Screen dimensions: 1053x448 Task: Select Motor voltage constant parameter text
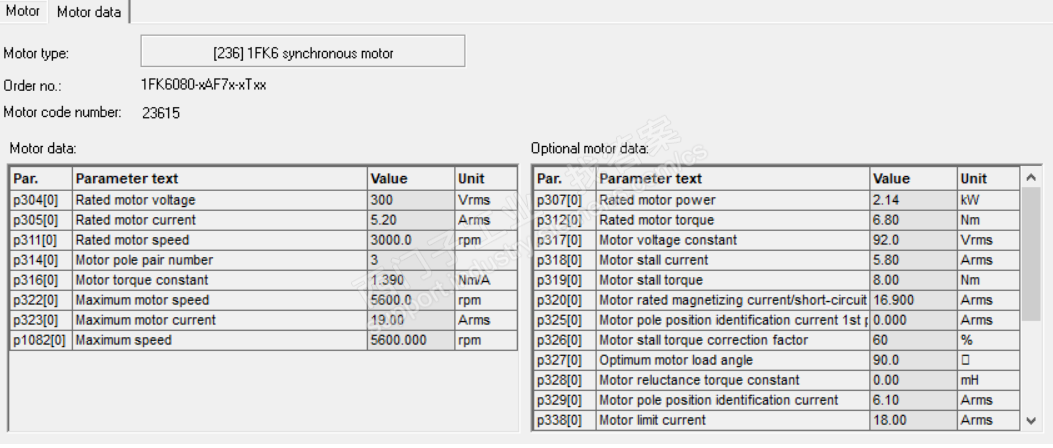[x=668, y=240]
